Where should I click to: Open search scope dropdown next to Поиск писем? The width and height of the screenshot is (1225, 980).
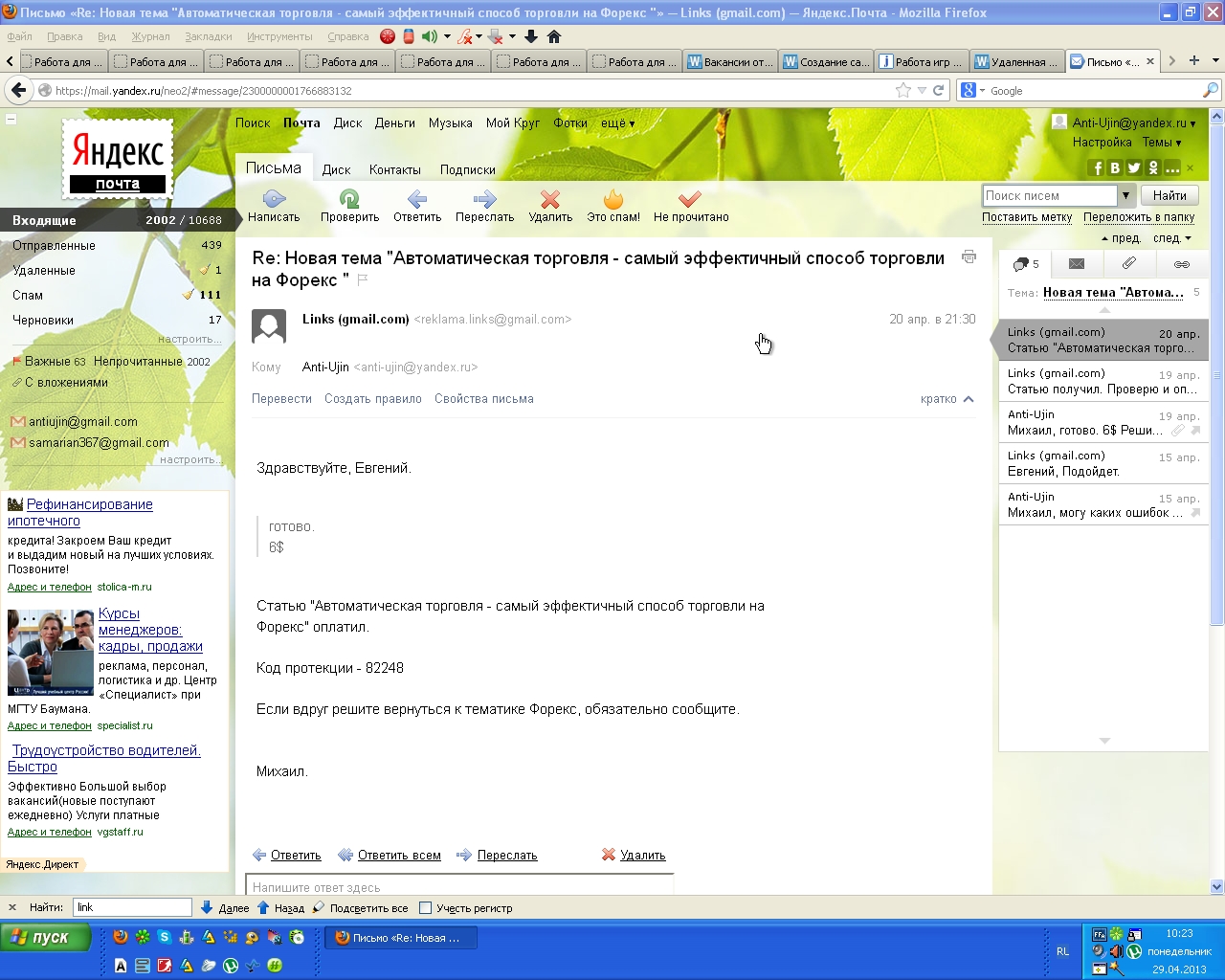coord(1125,195)
